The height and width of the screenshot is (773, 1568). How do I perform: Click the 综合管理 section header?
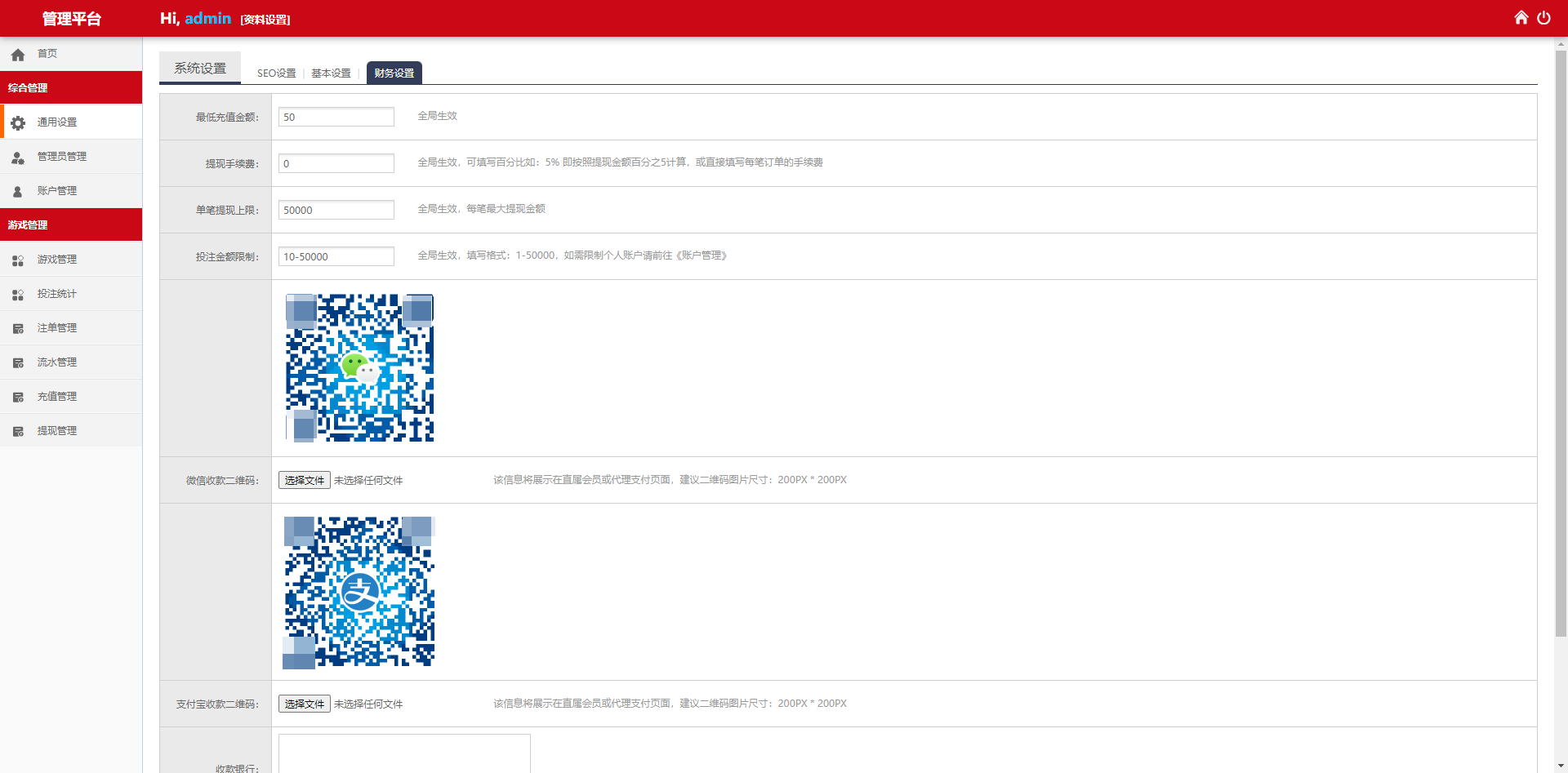coord(71,87)
